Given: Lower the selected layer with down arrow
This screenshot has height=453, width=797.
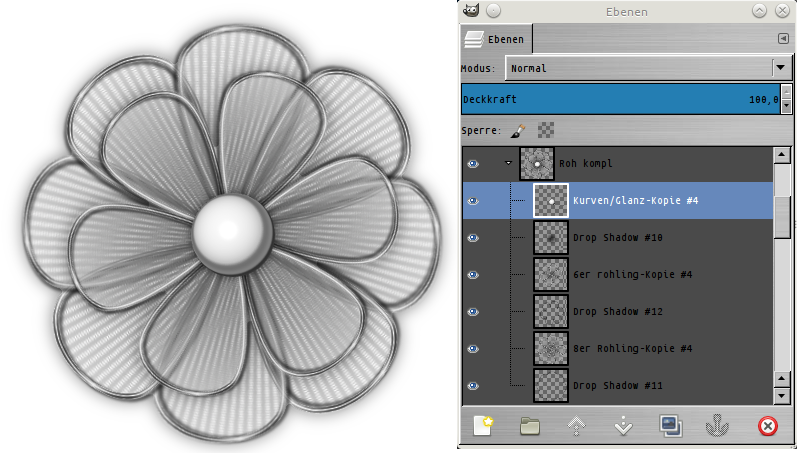Looking at the screenshot, I should (624, 426).
